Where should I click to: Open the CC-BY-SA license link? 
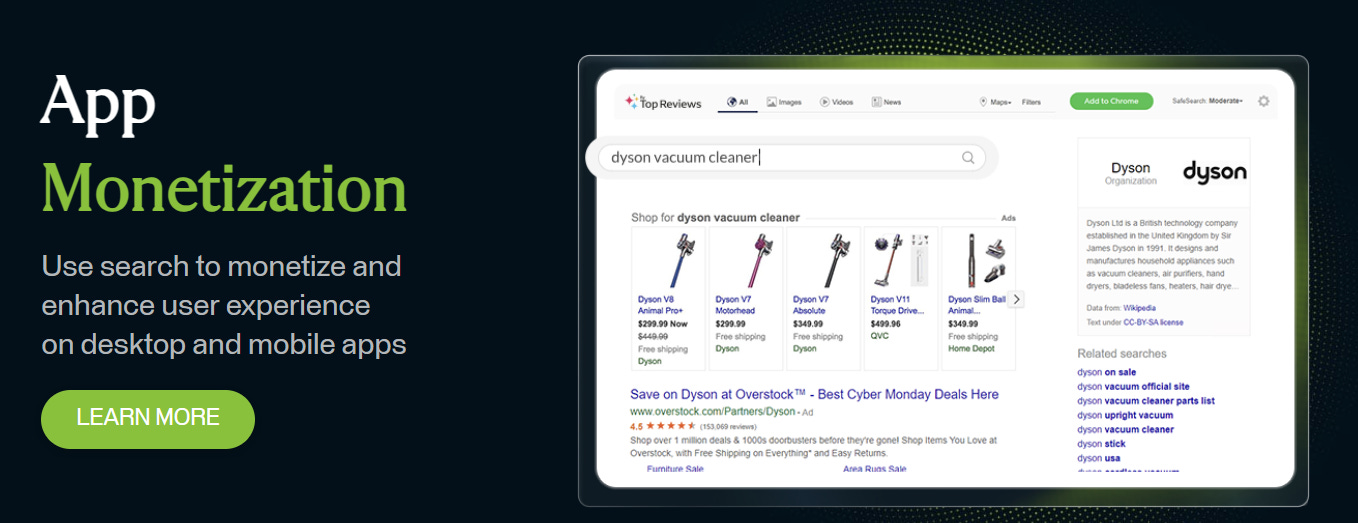pos(1153,322)
